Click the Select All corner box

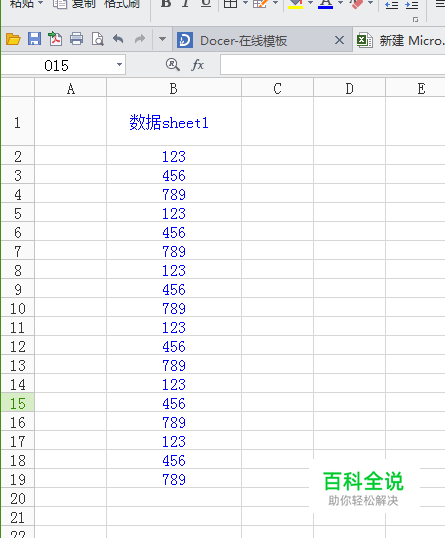(x=17, y=87)
